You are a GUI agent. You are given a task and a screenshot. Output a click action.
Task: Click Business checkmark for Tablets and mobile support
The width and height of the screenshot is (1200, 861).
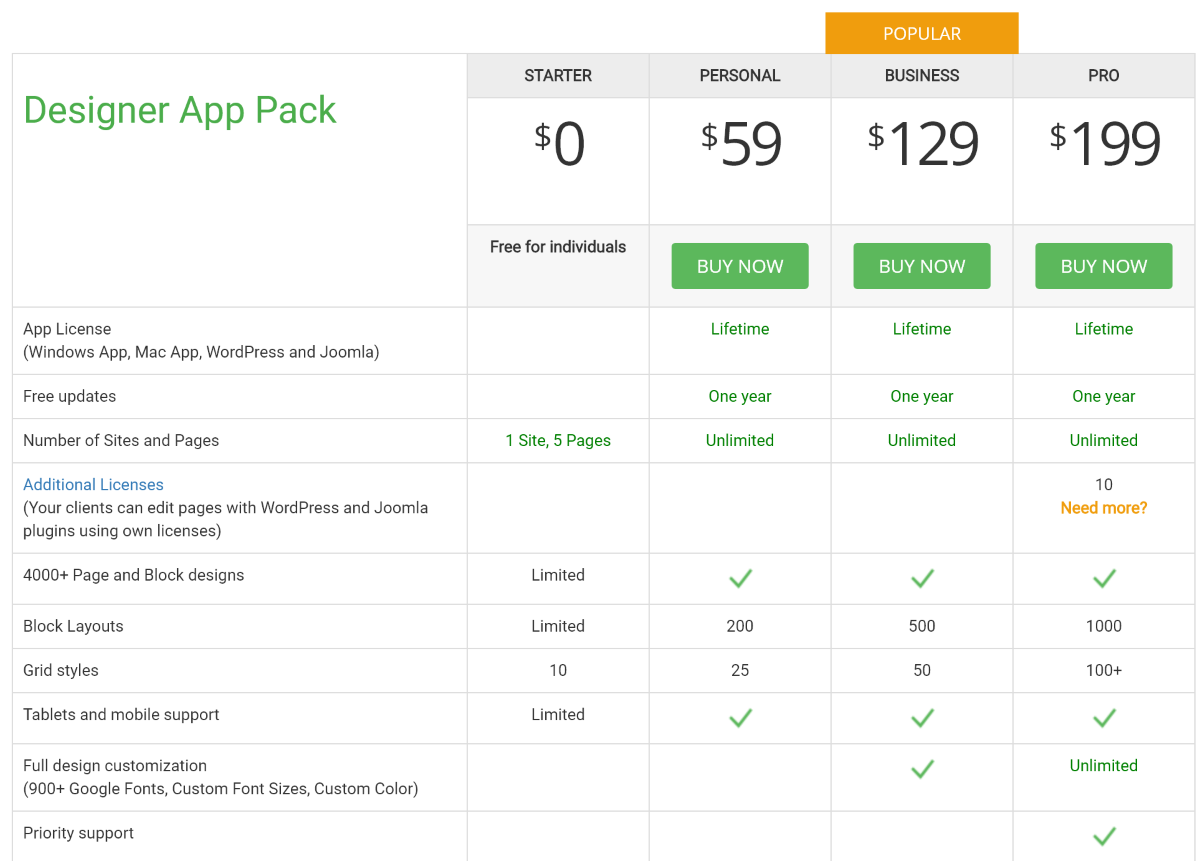922,717
